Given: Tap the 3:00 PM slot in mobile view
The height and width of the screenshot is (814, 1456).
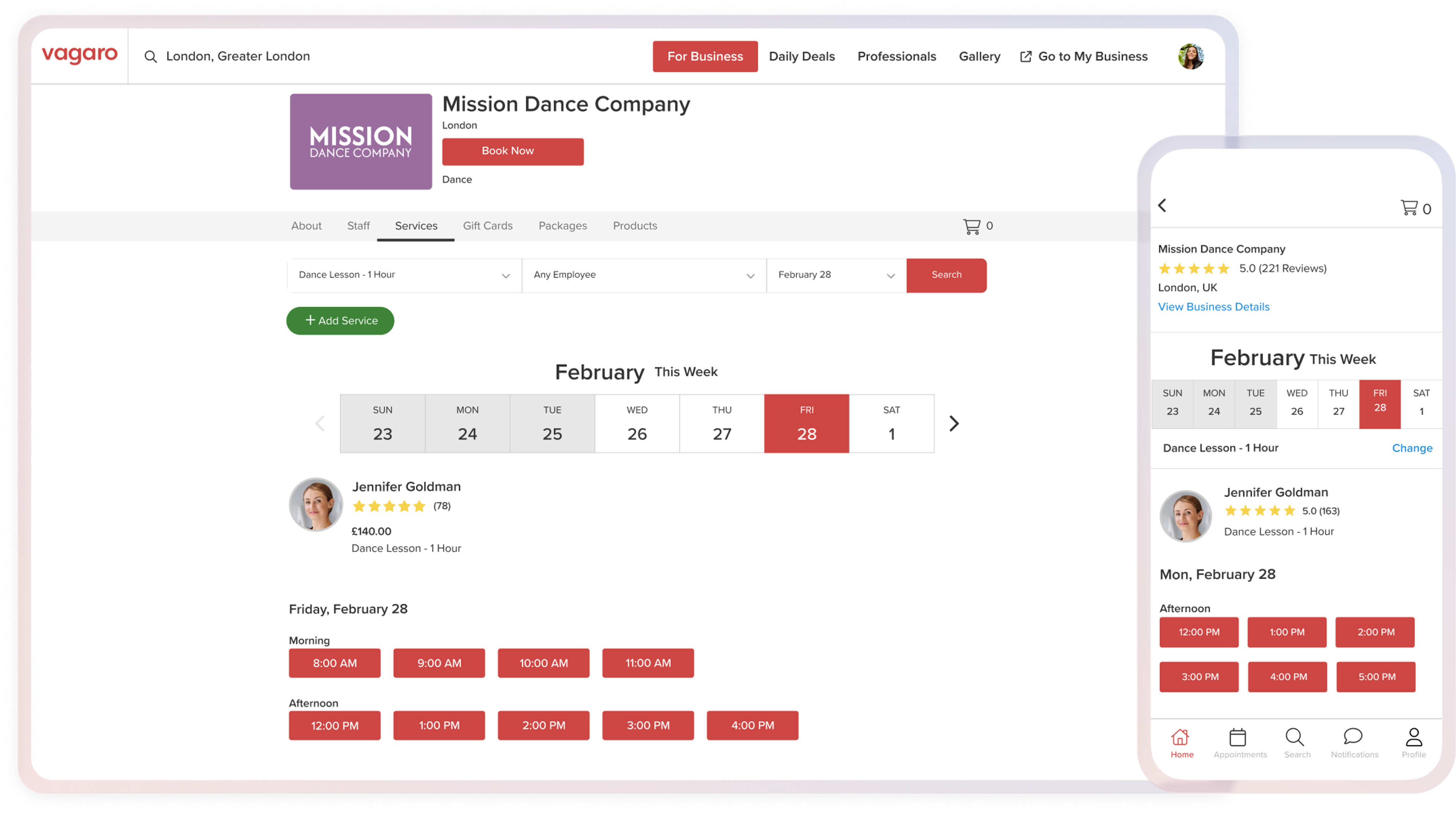Looking at the screenshot, I should [x=1199, y=677].
